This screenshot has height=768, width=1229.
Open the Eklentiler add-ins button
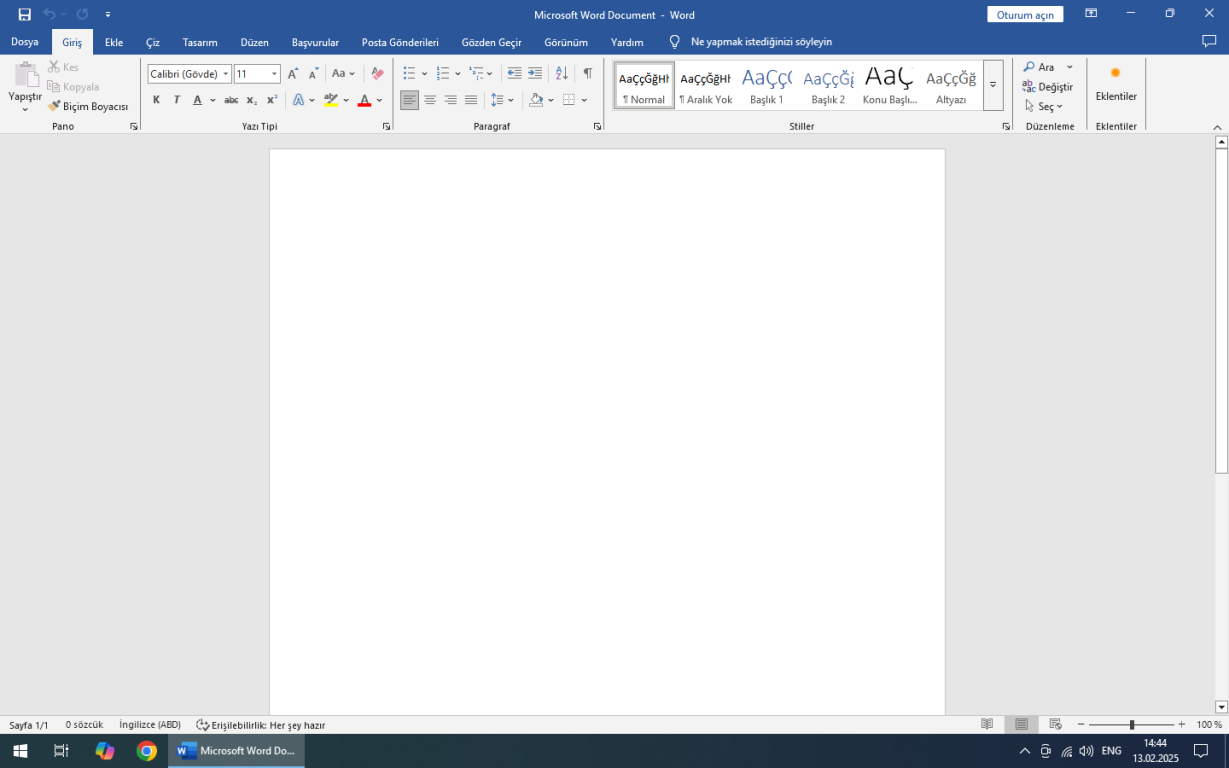1116,86
